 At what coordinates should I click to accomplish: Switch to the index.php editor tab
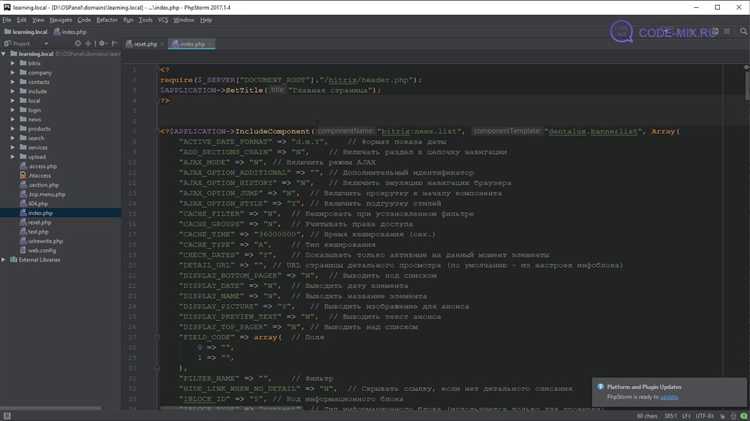pos(192,44)
